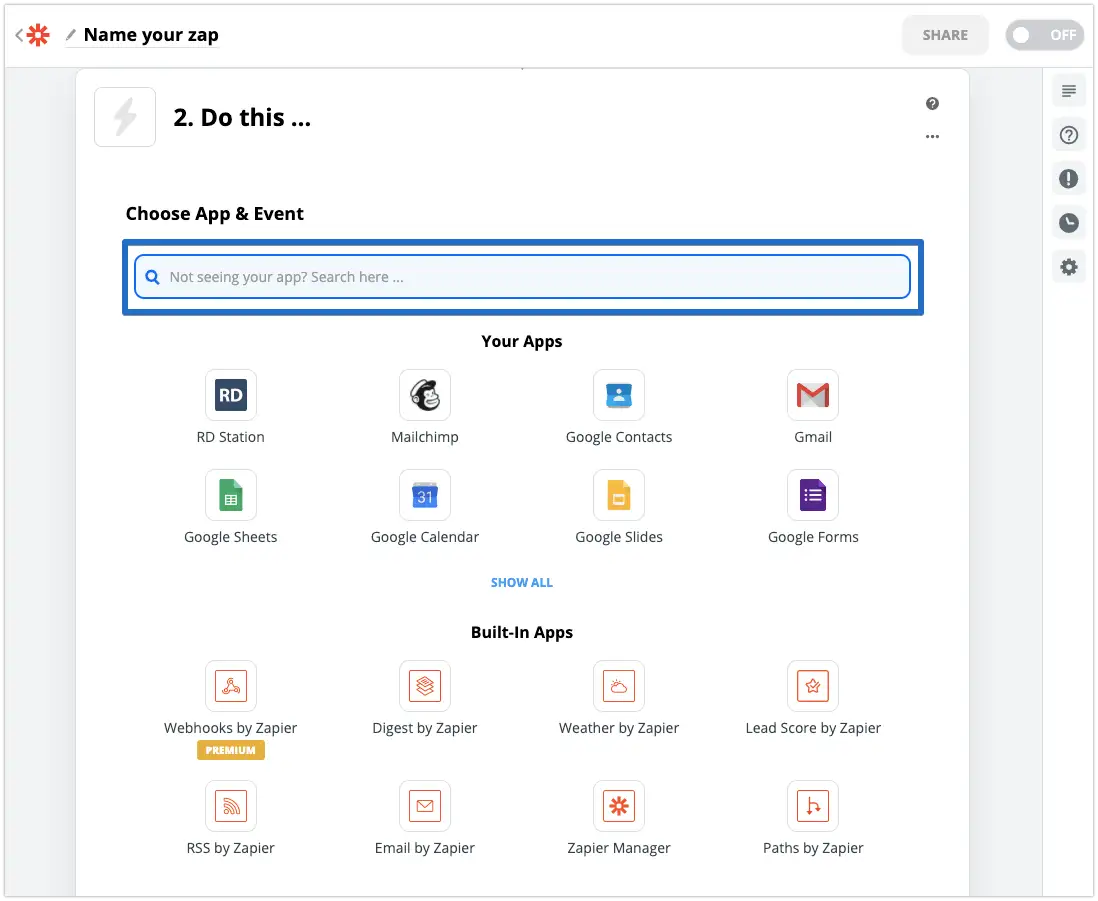The image size is (1098, 901).
Task: Open the sidebar settings gear icon
Action: tap(1069, 267)
